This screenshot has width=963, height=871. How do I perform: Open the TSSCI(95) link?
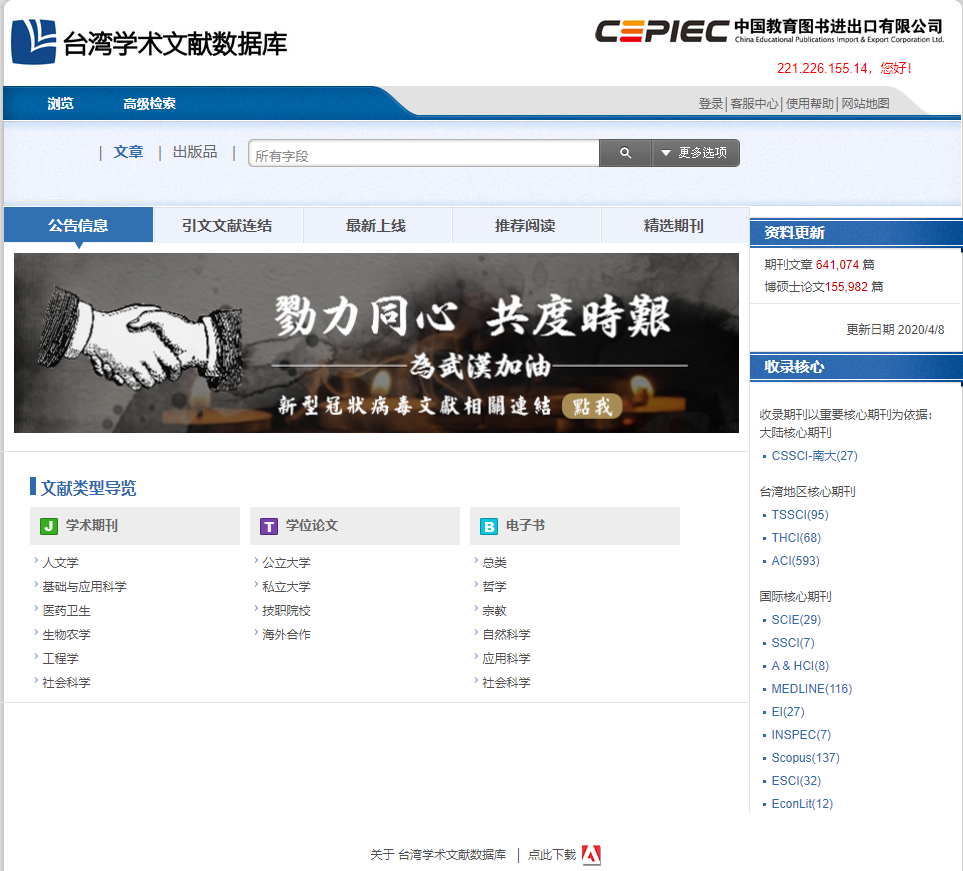(800, 515)
